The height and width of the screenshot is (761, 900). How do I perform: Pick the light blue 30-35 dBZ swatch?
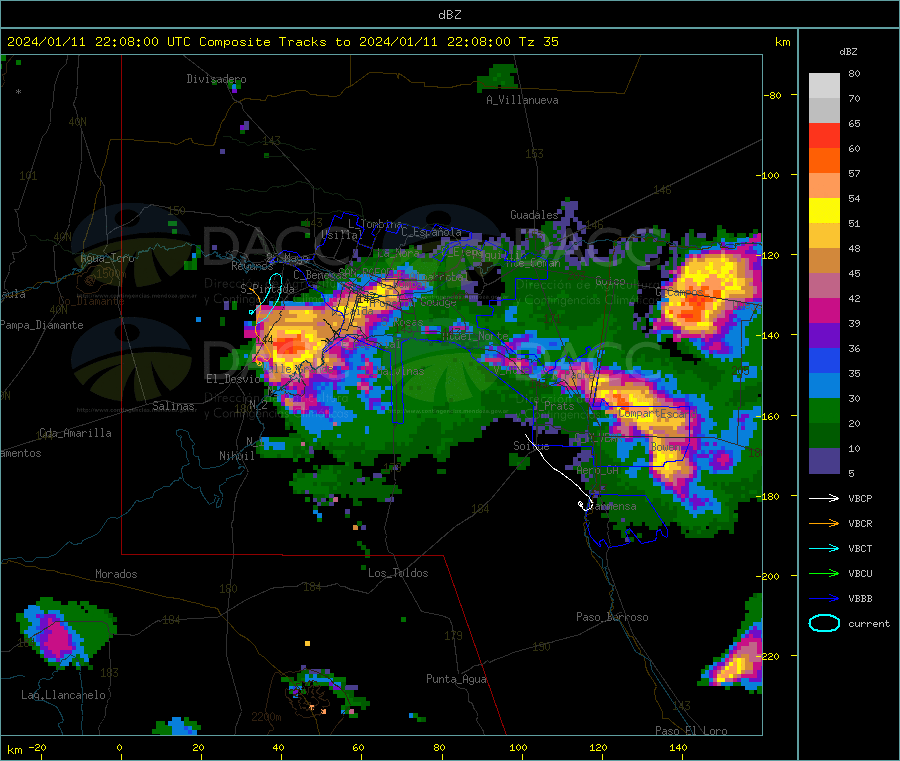[824, 385]
